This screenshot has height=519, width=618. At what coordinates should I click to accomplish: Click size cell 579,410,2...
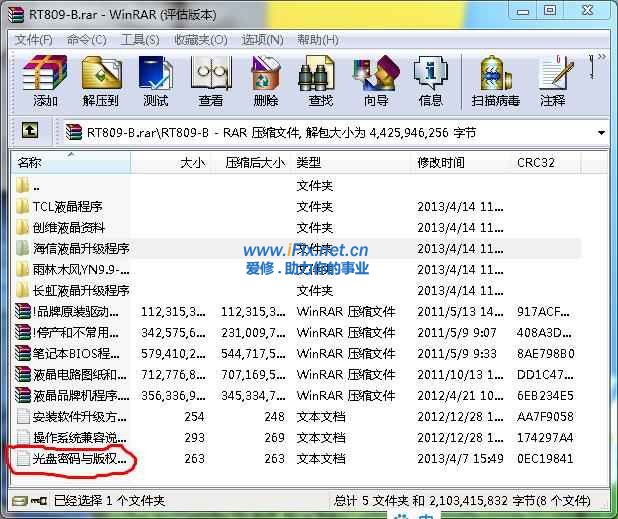(x=173, y=353)
